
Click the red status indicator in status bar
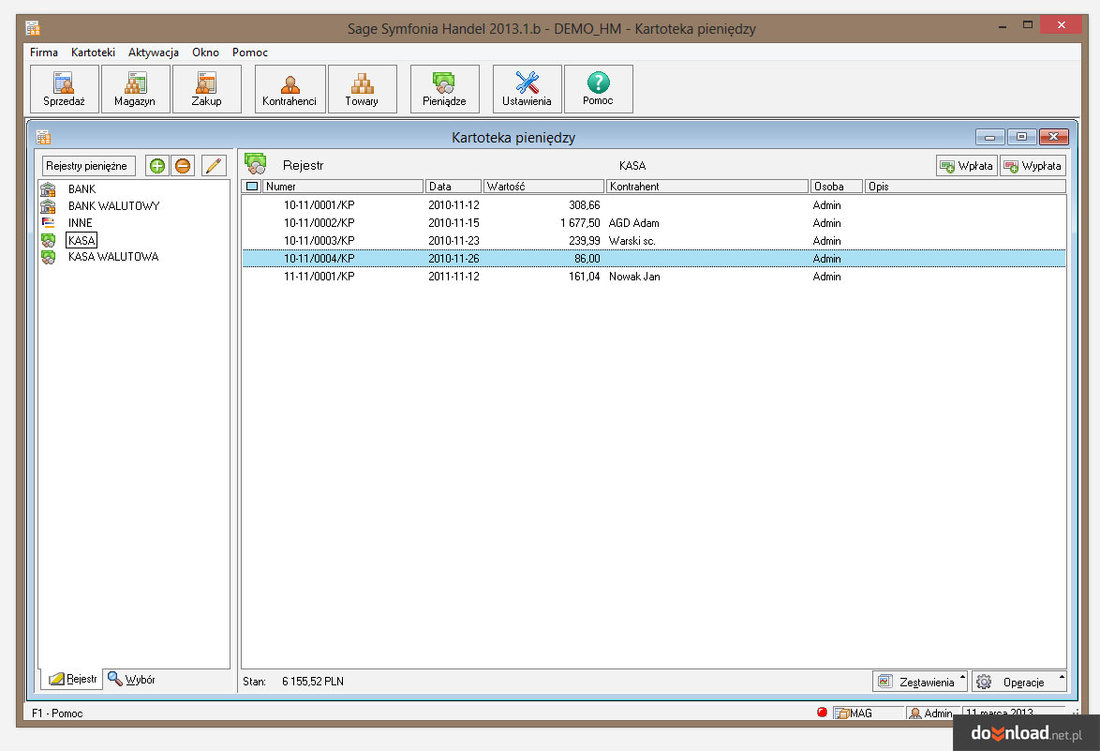click(822, 712)
